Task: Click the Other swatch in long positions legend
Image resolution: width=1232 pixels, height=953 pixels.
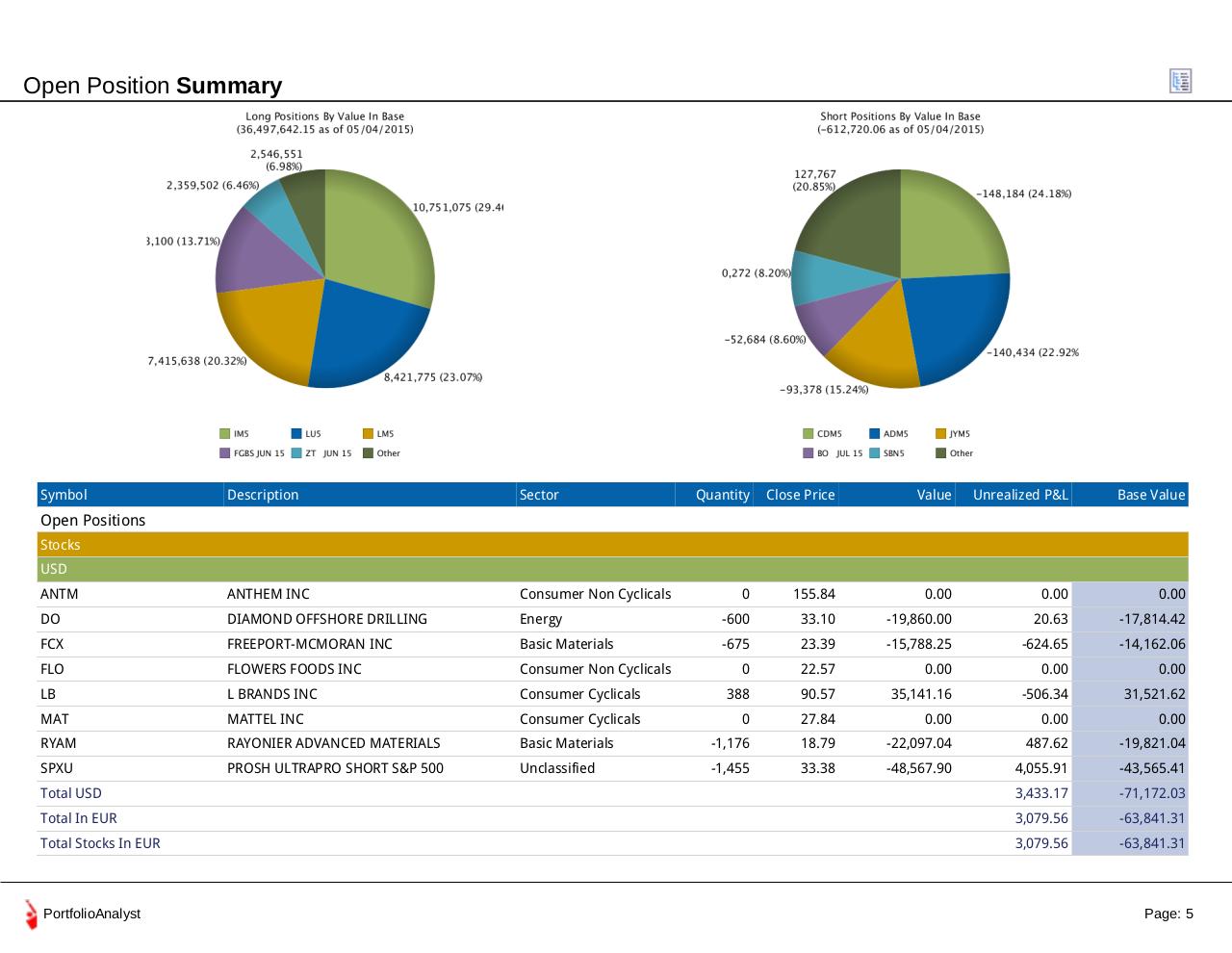Action: pos(368,453)
